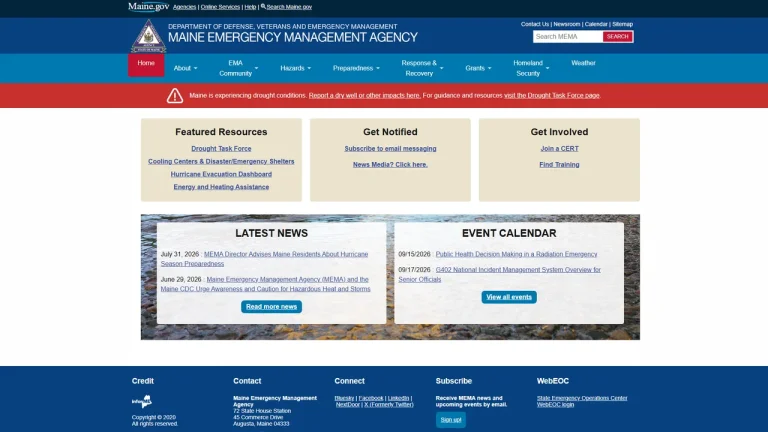768x432 pixels.
Task: Open the Weather navigation item
Action: (583, 63)
